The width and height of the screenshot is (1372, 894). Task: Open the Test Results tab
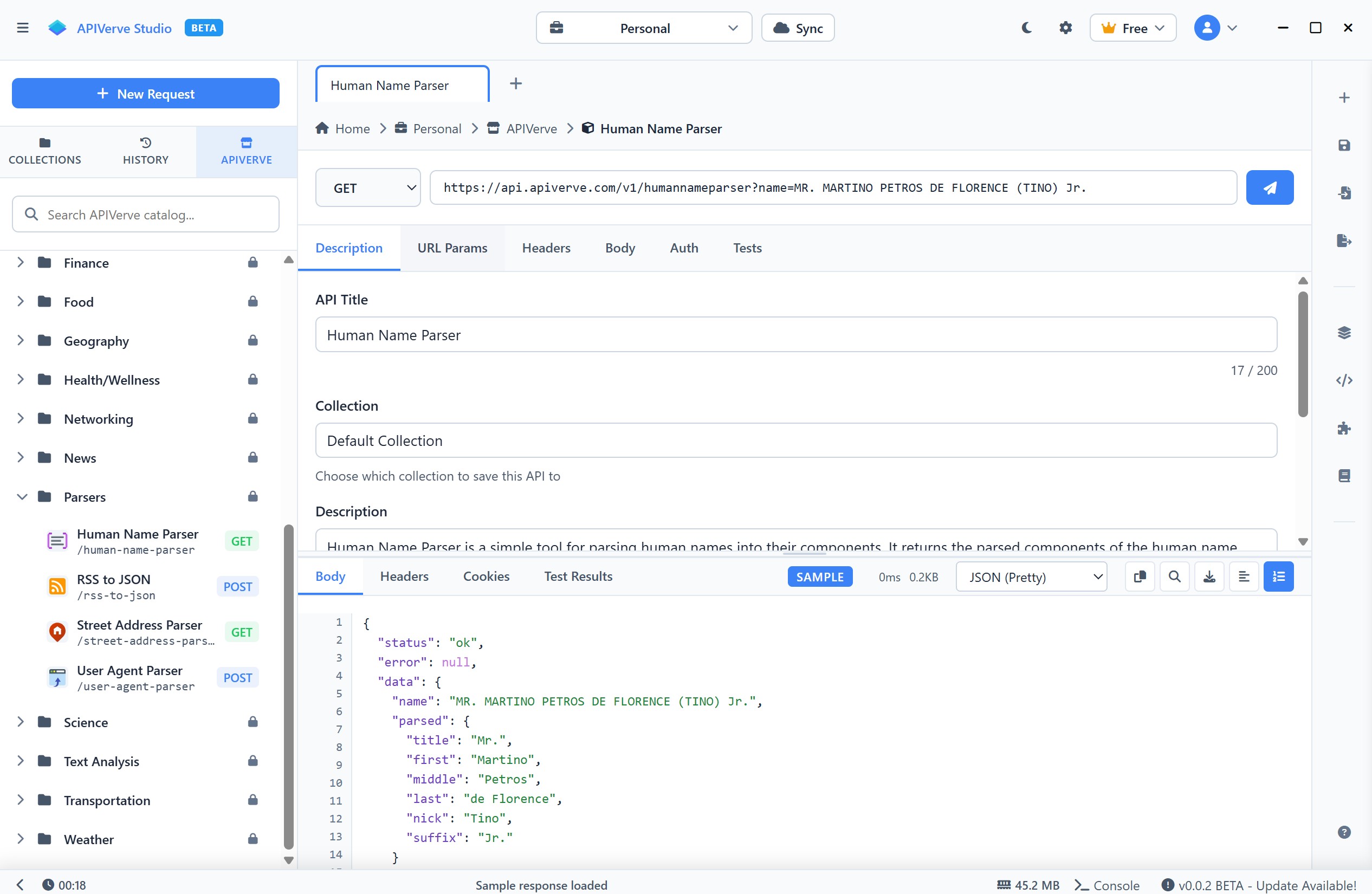(578, 576)
